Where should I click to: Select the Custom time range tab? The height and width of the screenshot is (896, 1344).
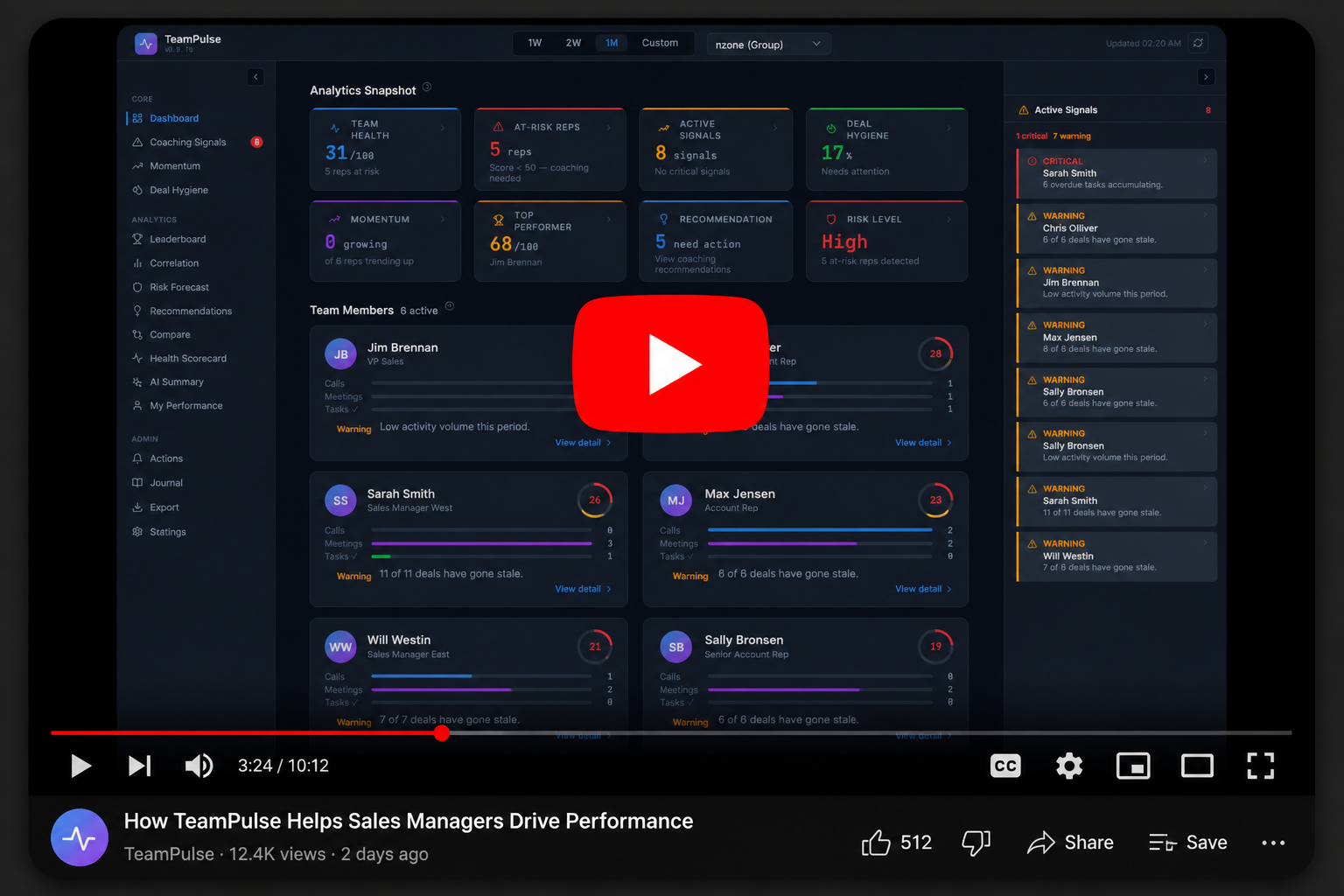[x=660, y=43]
